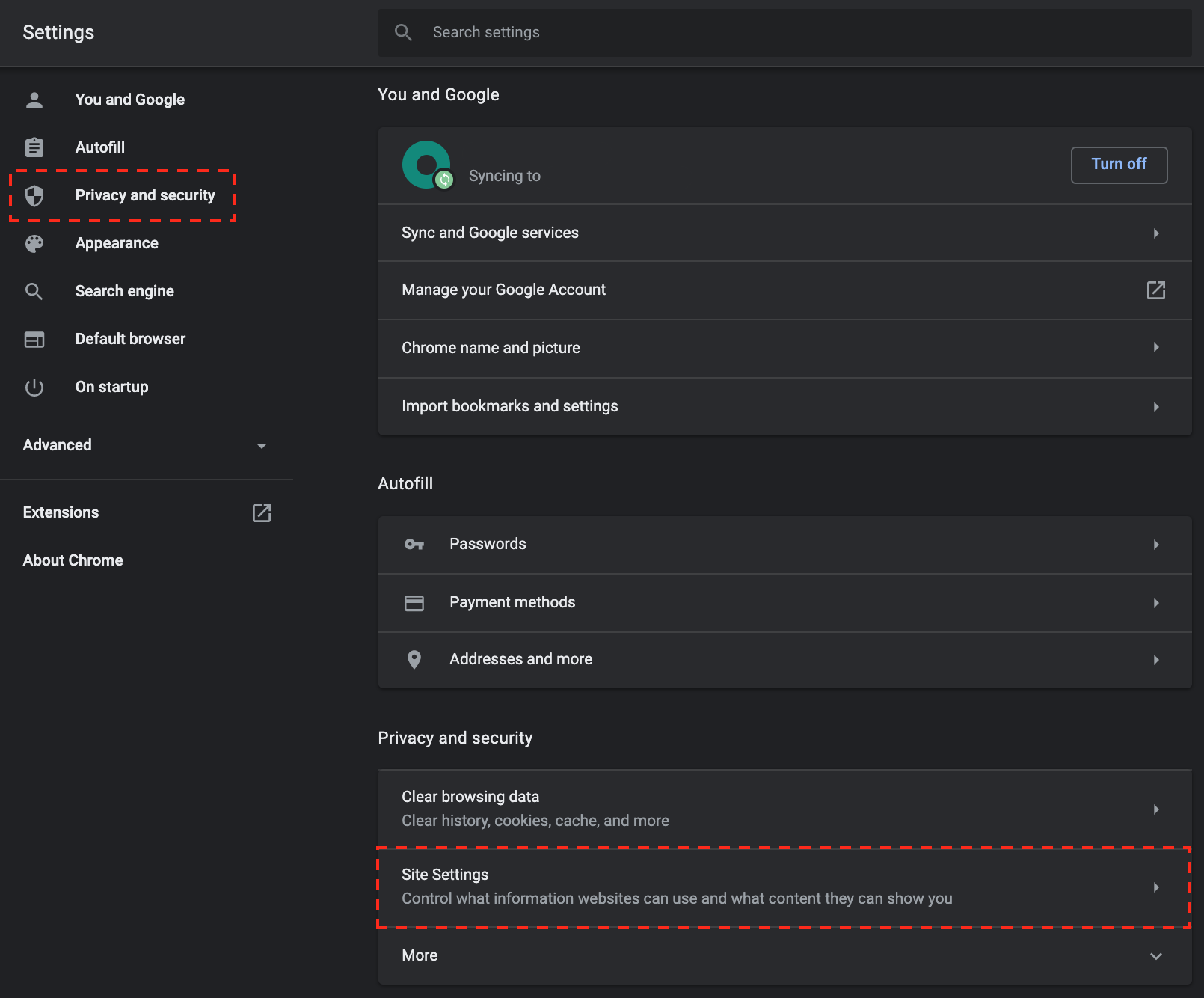
Task: Click Addresses and more label
Action: tap(520, 659)
